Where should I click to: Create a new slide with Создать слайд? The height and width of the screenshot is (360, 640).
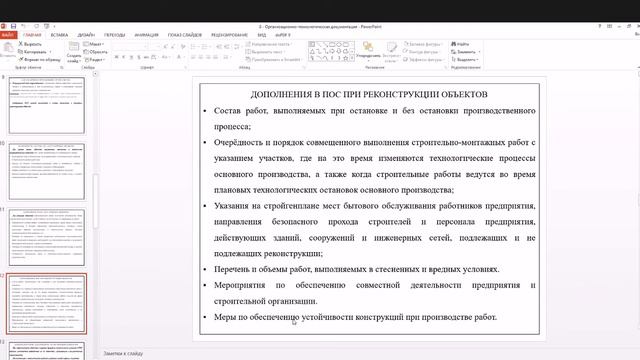74,52
